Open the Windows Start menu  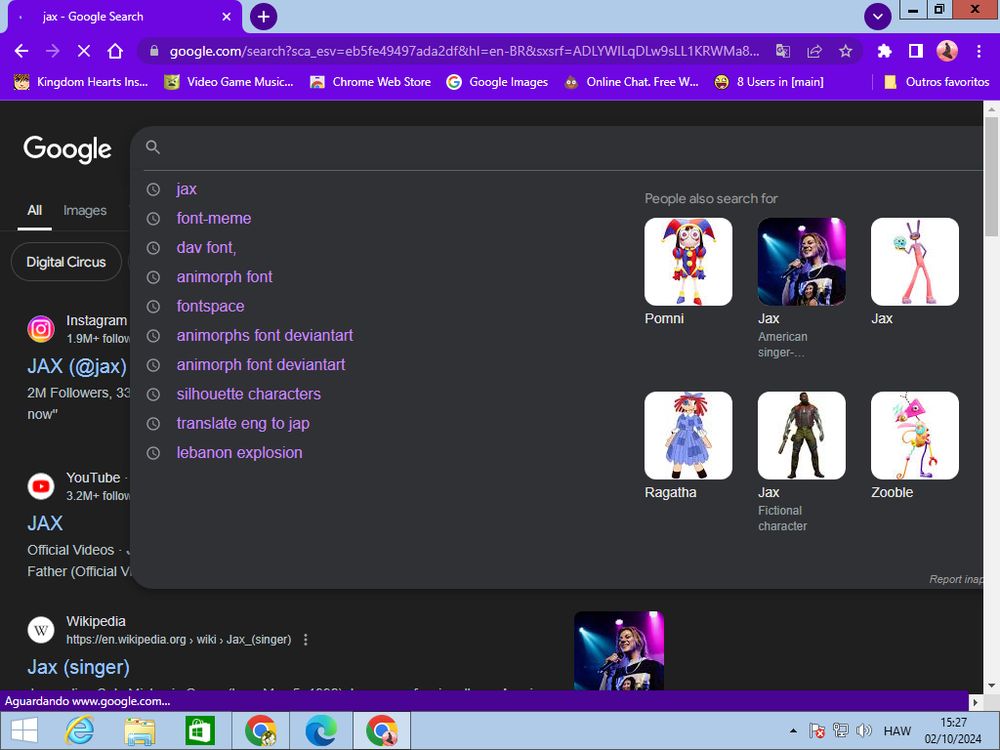[x=25, y=730]
